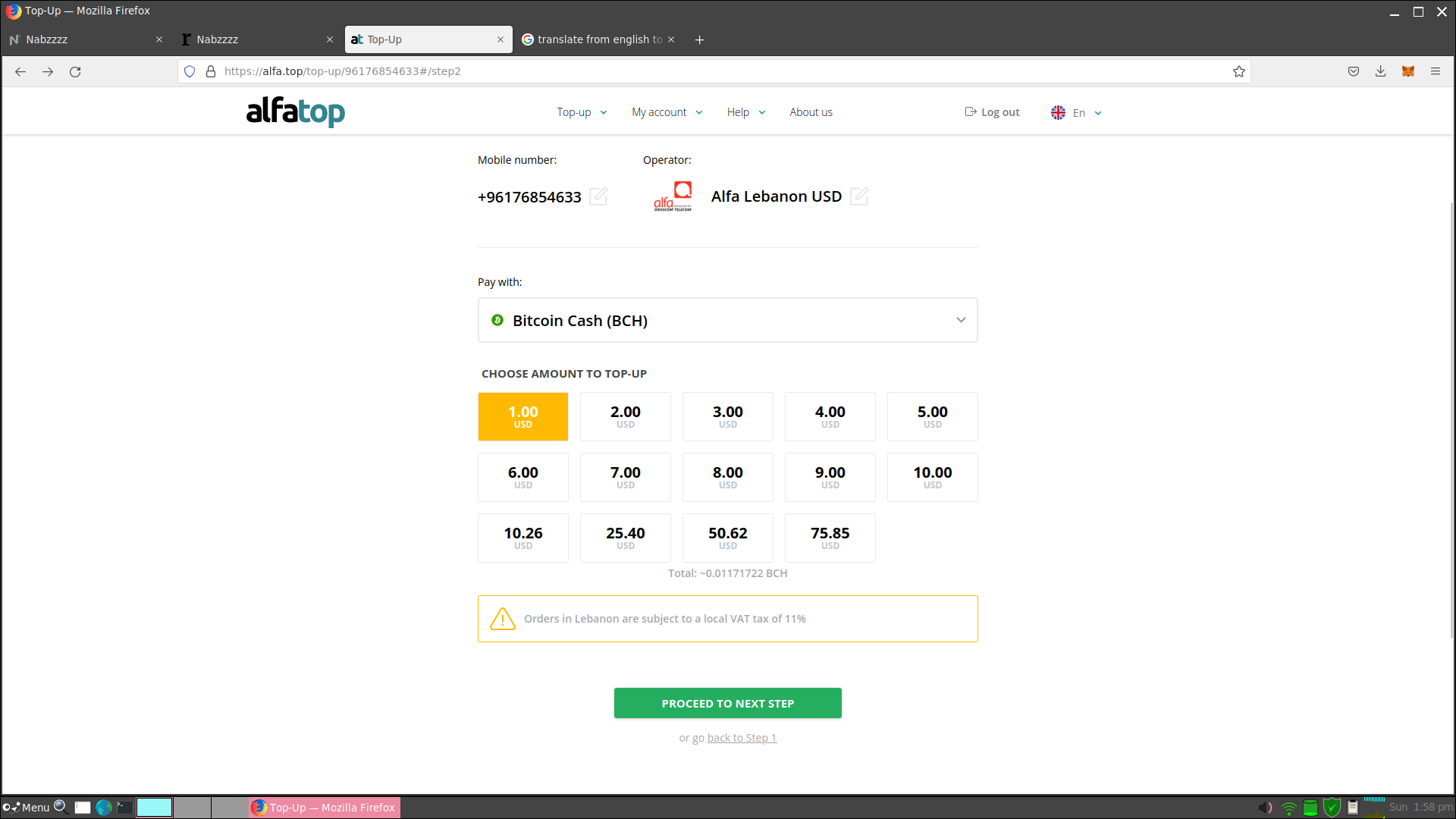Expand the My account navigation menu

[667, 112]
